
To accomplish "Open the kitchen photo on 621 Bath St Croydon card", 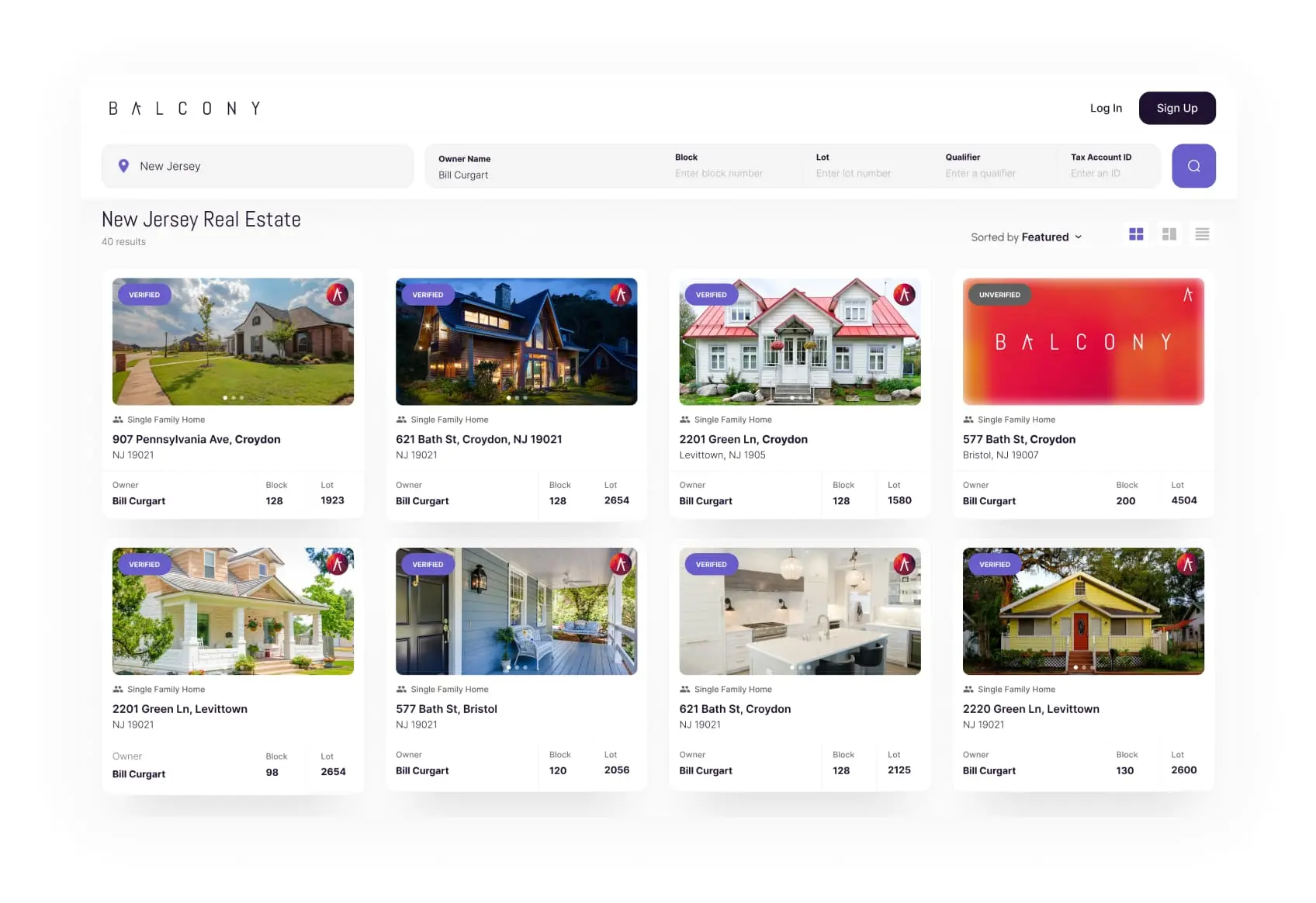I will tap(800, 611).
